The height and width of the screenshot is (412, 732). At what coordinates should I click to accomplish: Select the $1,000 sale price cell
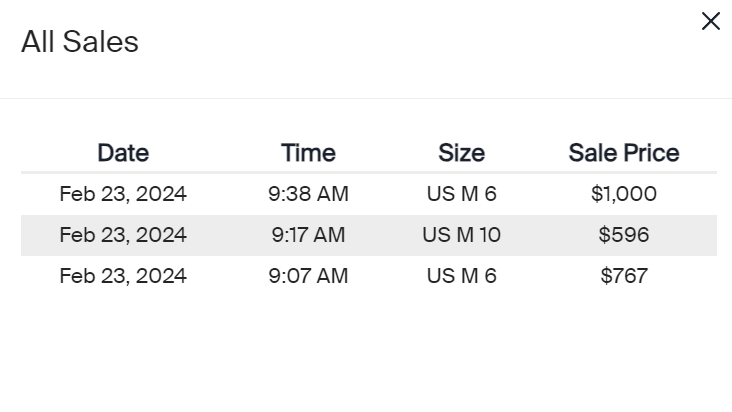(624, 194)
